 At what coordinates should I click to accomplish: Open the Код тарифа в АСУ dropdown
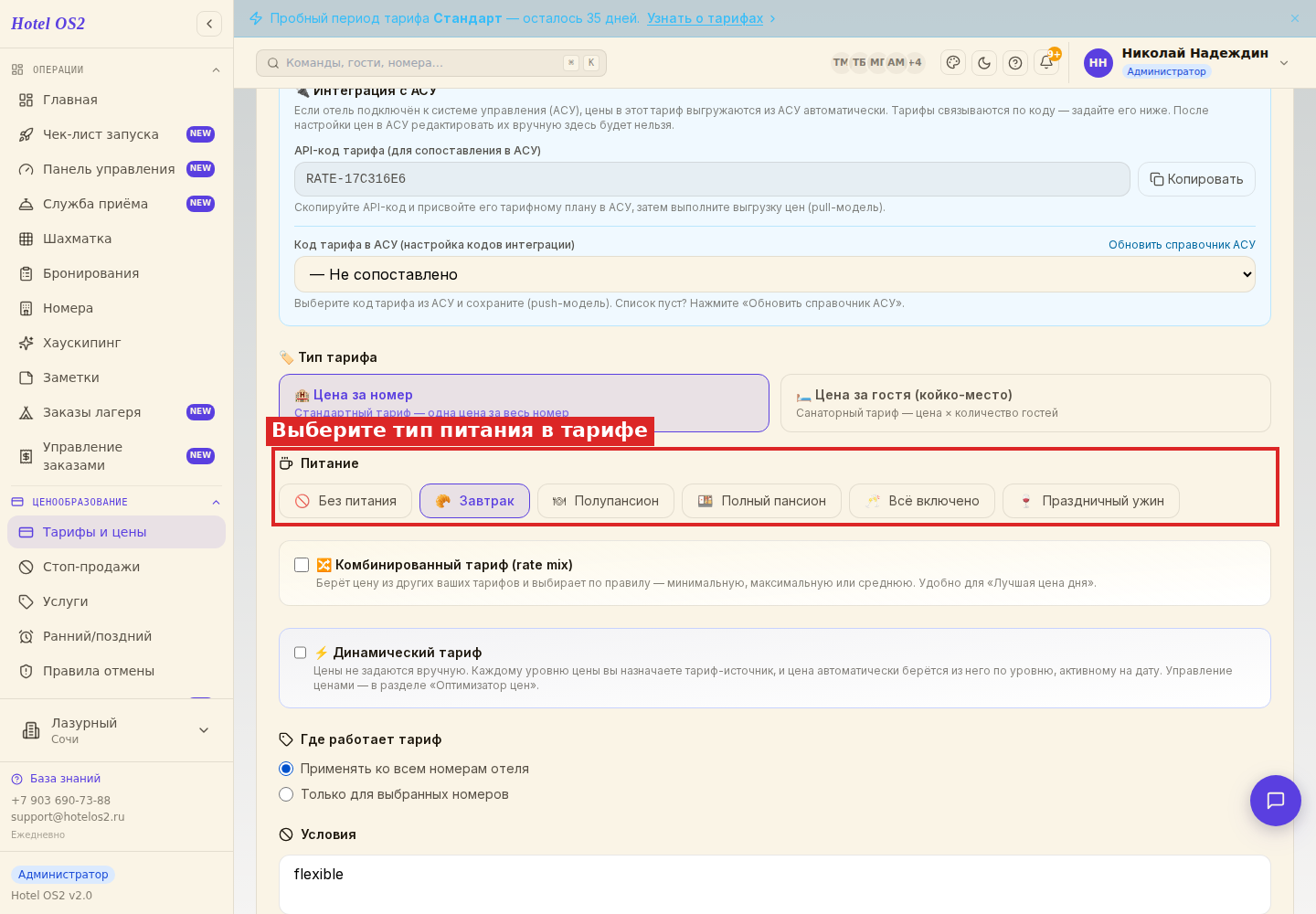775,274
